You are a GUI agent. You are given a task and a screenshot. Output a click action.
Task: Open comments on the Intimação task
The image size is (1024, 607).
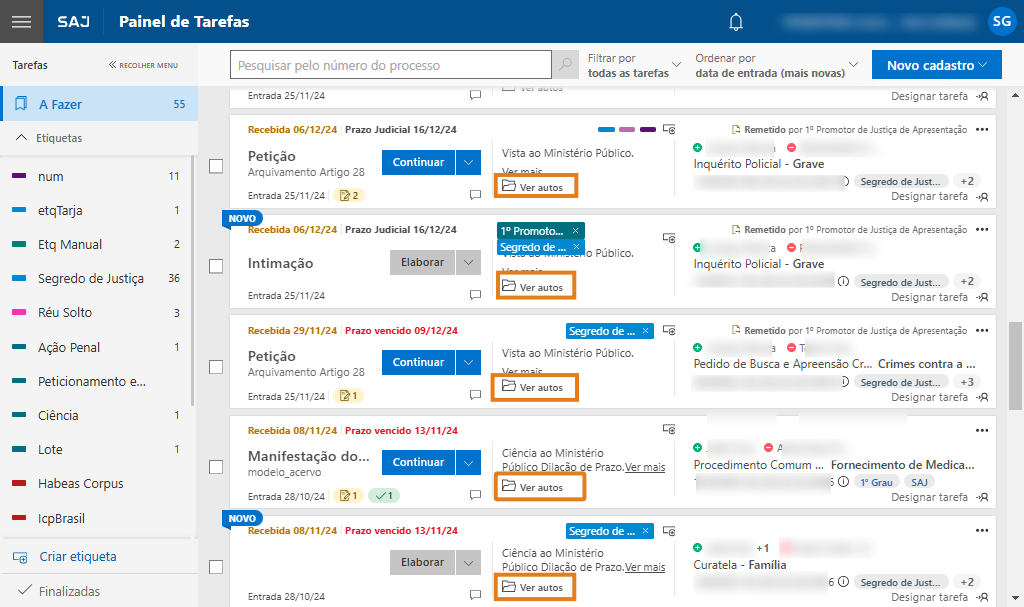coord(476,296)
